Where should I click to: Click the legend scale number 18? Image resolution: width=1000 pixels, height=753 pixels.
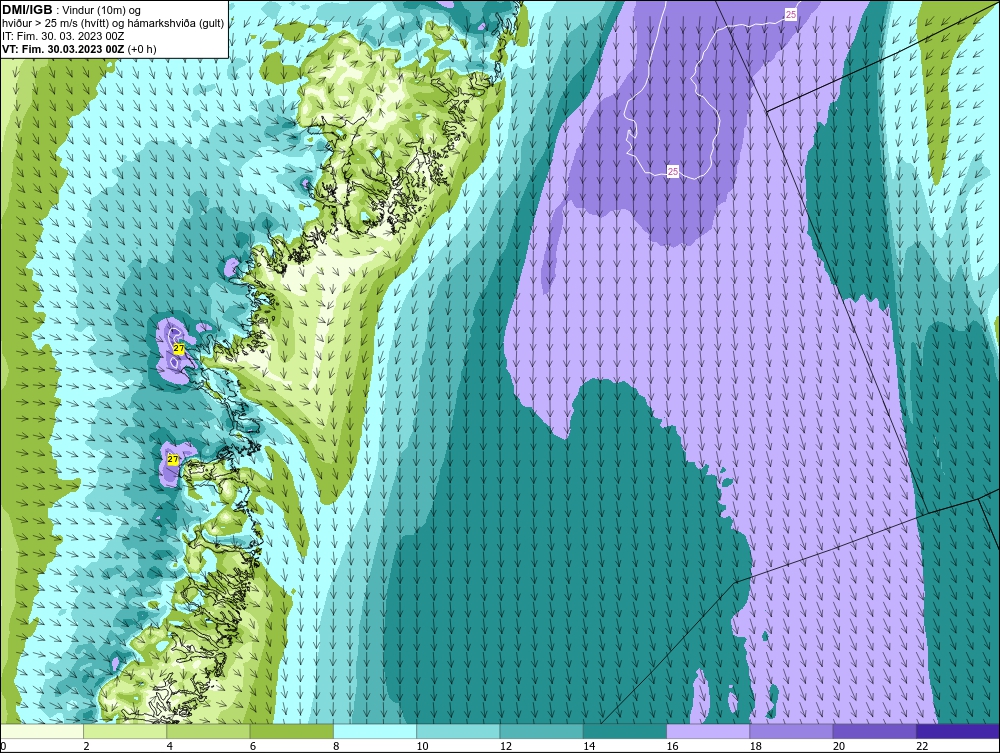[756, 747]
